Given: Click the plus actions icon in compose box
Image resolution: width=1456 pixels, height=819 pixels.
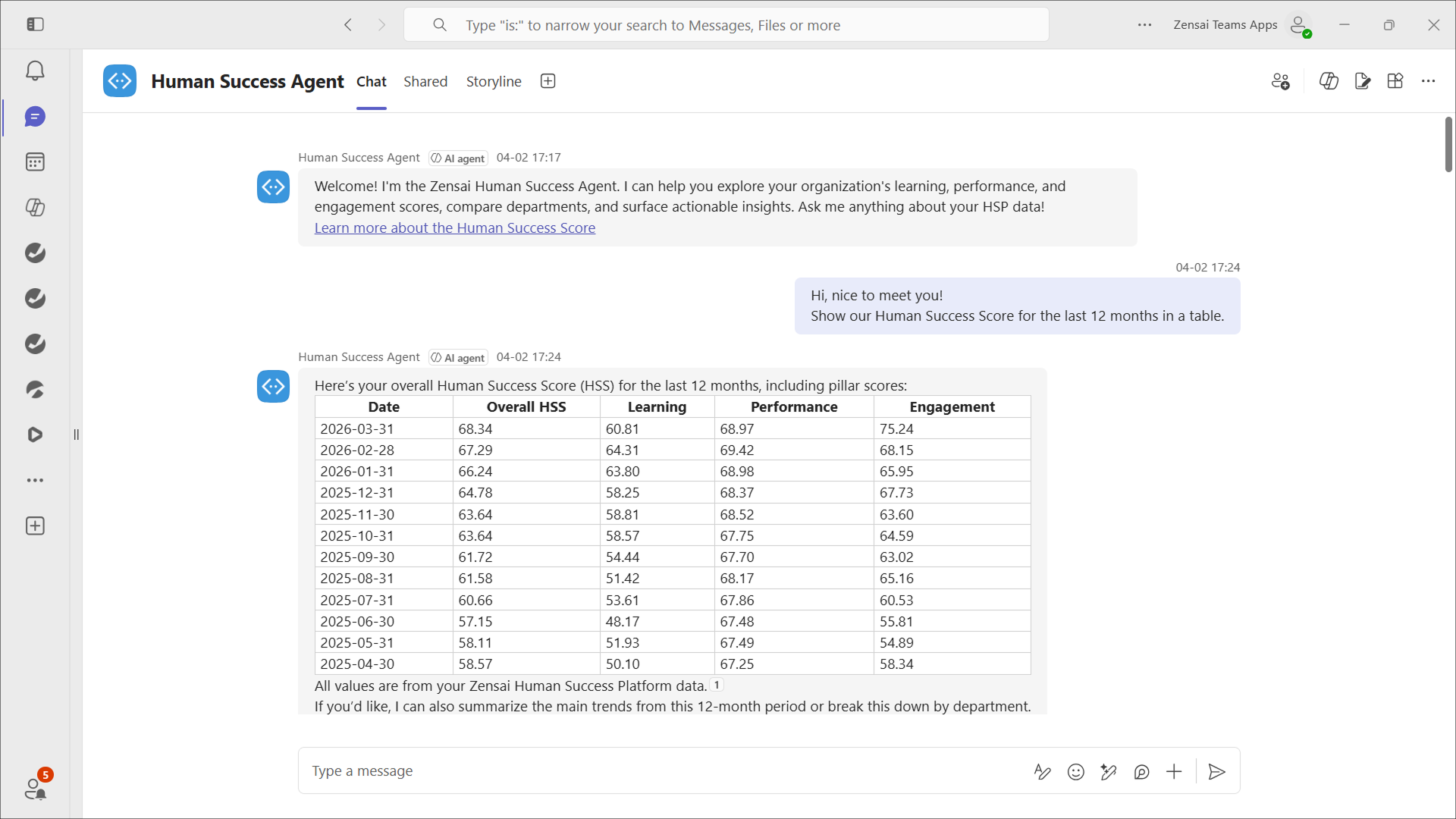Looking at the screenshot, I should point(1174,772).
